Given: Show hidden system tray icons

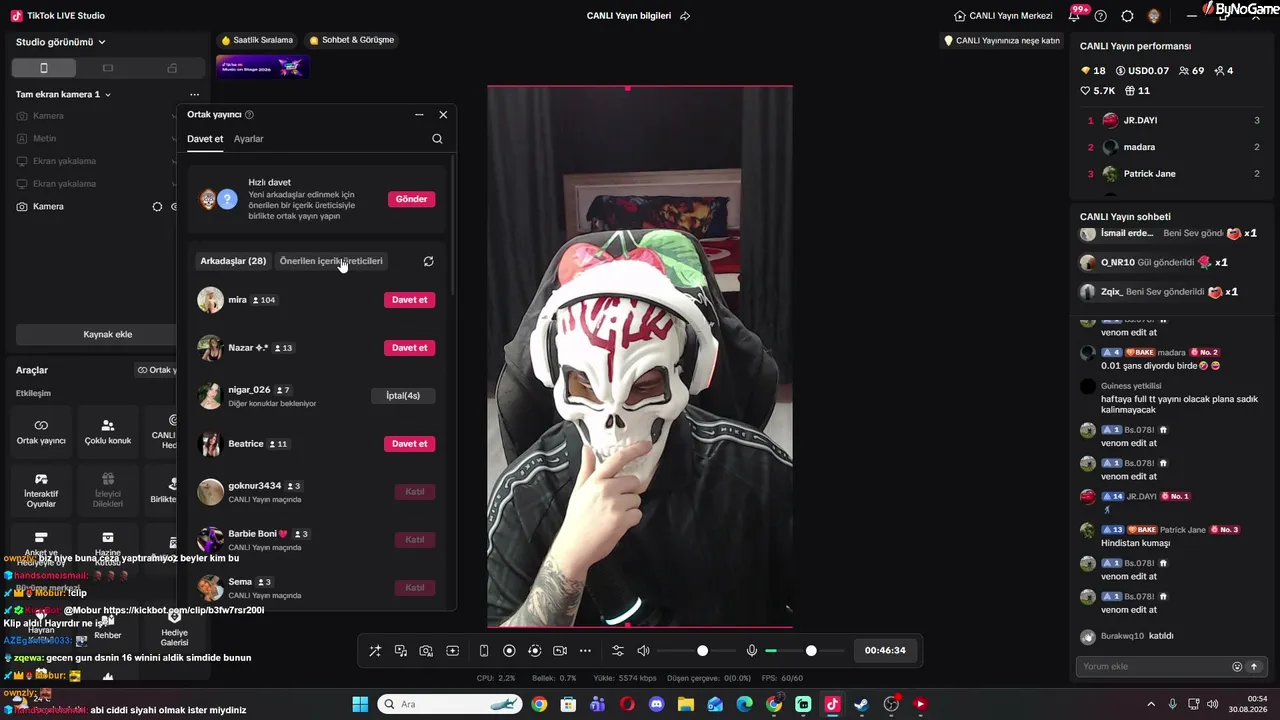Looking at the screenshot, I should (x=1151, y=704).
